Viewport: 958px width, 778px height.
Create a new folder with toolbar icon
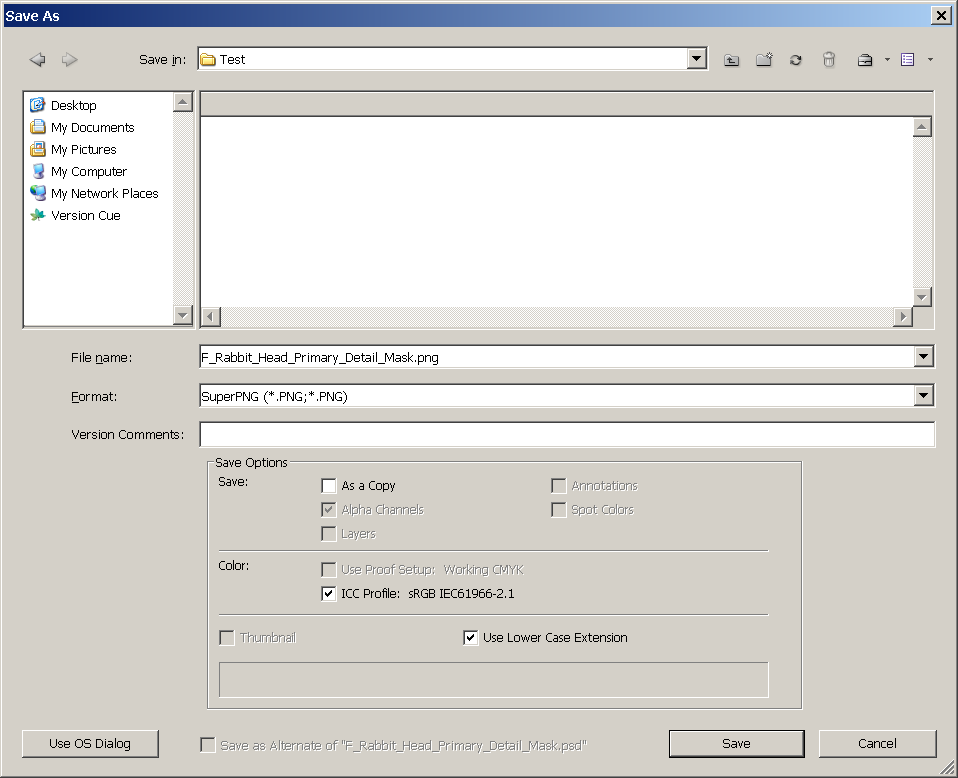click(x=764, y=60)
